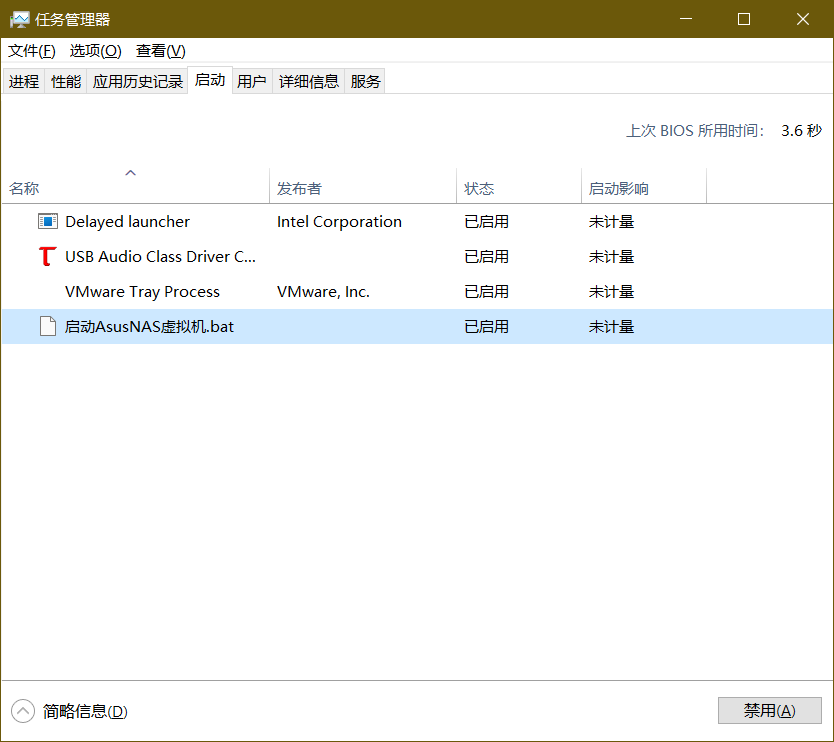Collapse view with 简略信息 chevron icon
834x742 pixels.
[22, 711]
